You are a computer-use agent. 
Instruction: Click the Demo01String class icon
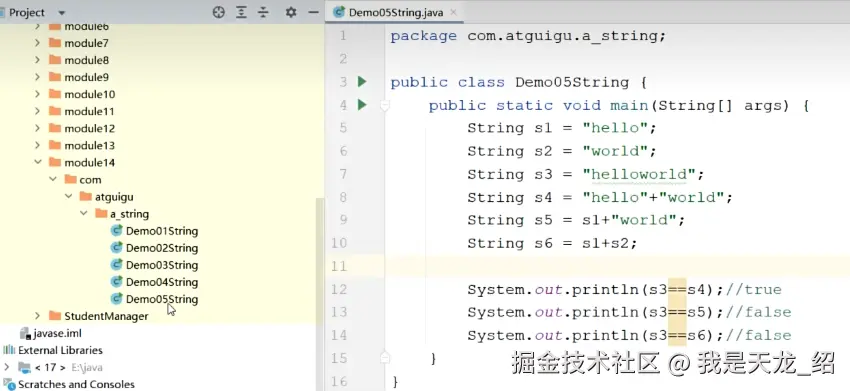click(116, 230)
